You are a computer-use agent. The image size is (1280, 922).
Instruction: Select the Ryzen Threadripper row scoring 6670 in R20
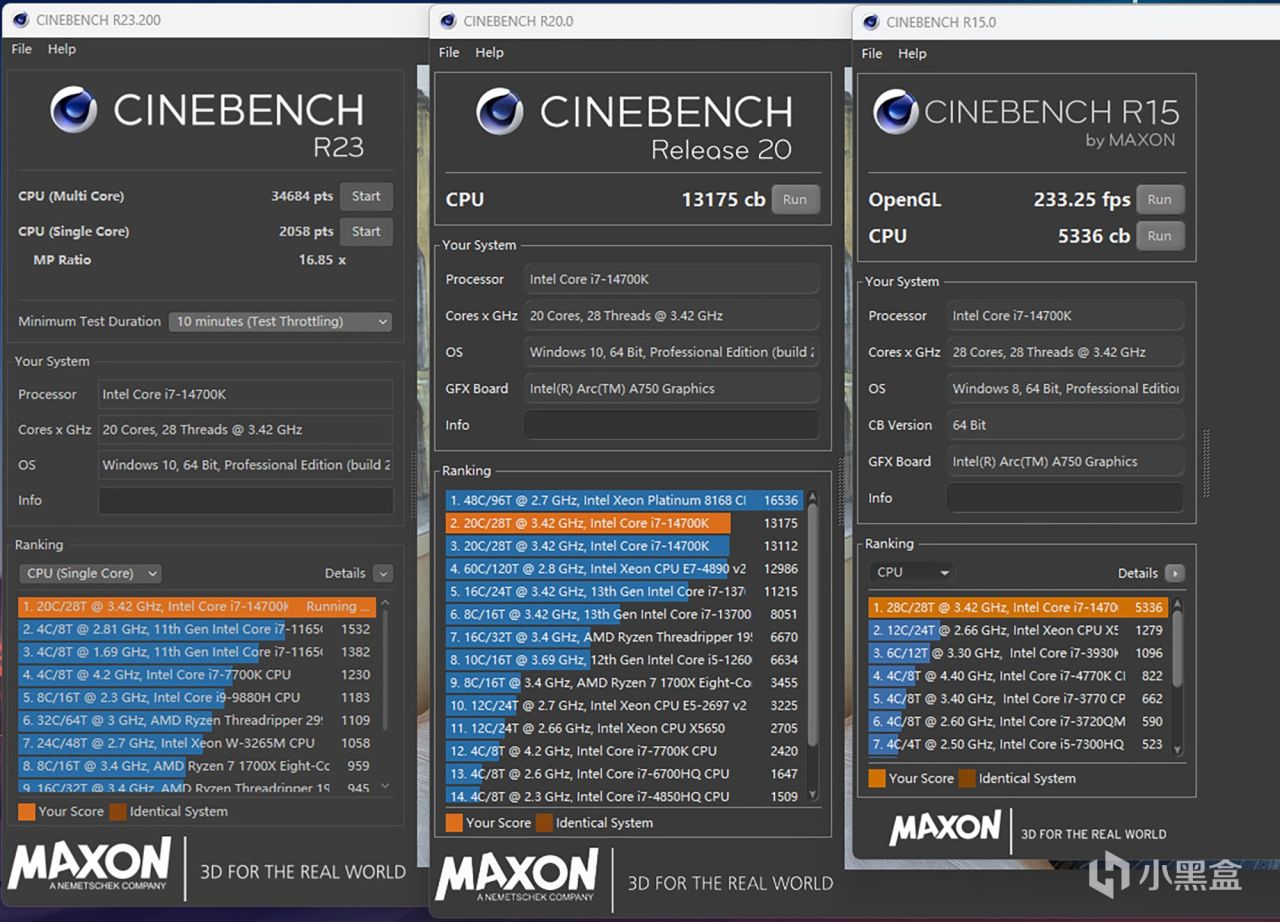point(624,637)
